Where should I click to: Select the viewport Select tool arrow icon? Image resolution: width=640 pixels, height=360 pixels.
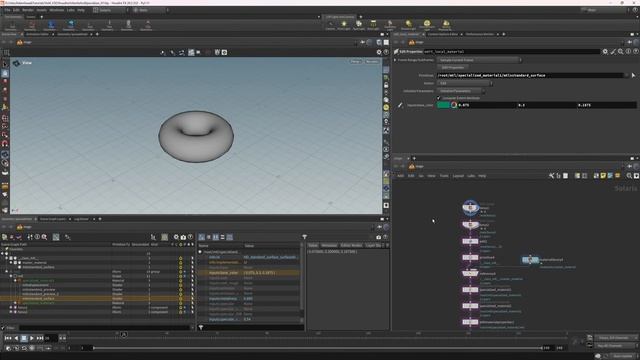(4, 64)
